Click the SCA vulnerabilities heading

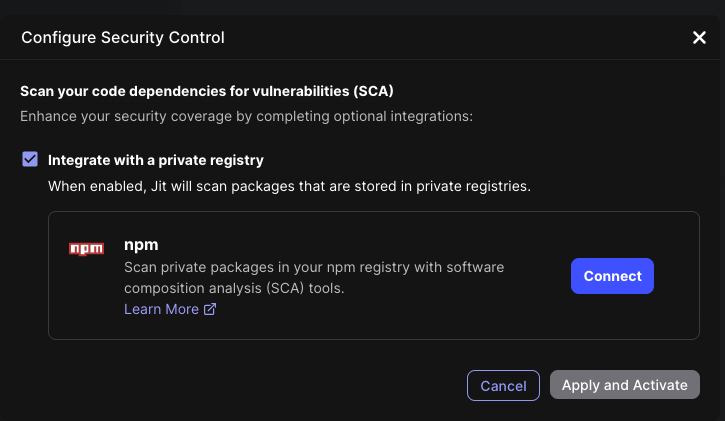click(207, 91)
